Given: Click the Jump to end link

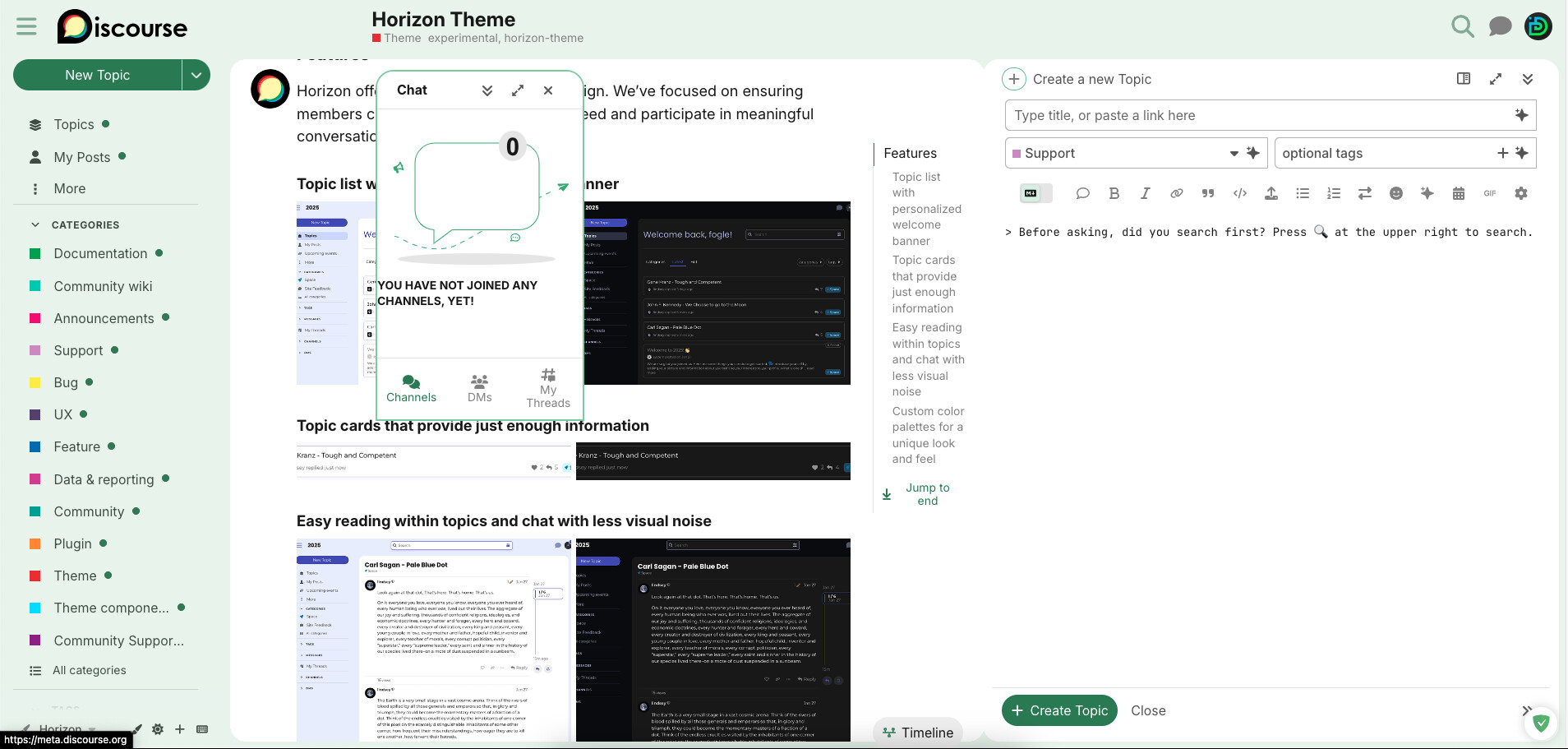Looking at the screenshot, I should pyautogui.click(x=926, y=494).
